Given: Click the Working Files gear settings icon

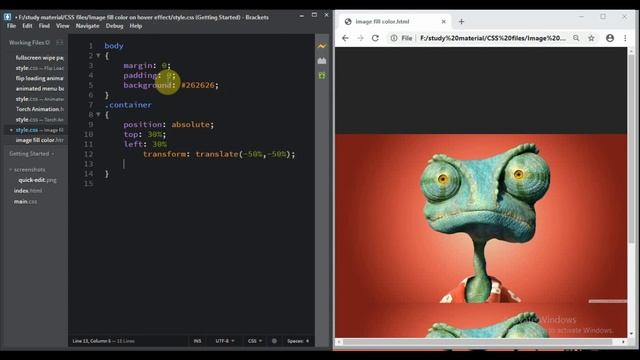Looking at the screenshot, I should pyautogui.click(x=48, y=42).
